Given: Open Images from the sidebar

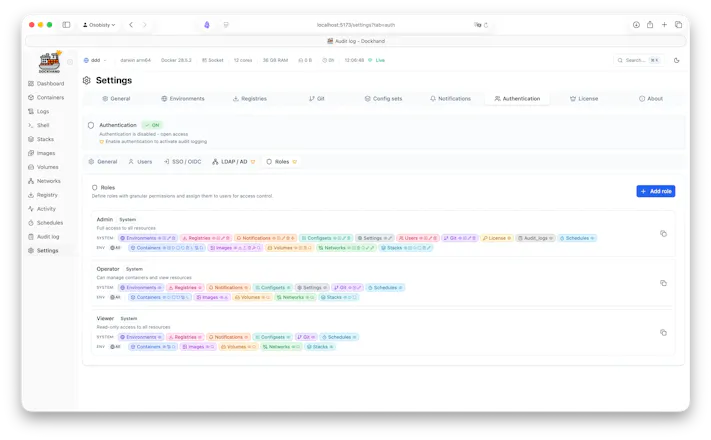Looking at the screenshot, I should coord(41,153).
